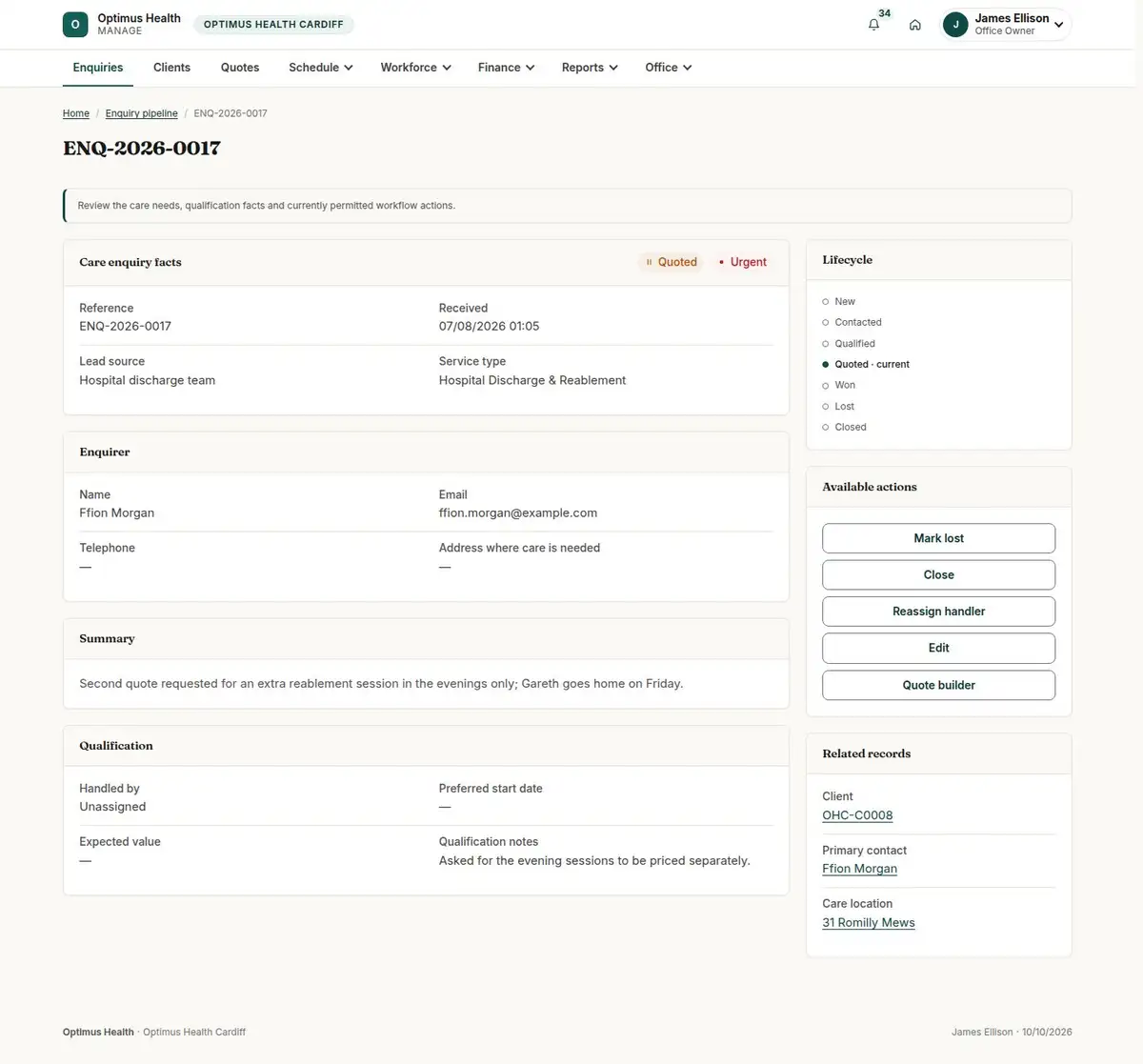Expand the Schedule dropdown menu
The height and width of the screenshot is (1064, 1143).
tap(321, 68)
